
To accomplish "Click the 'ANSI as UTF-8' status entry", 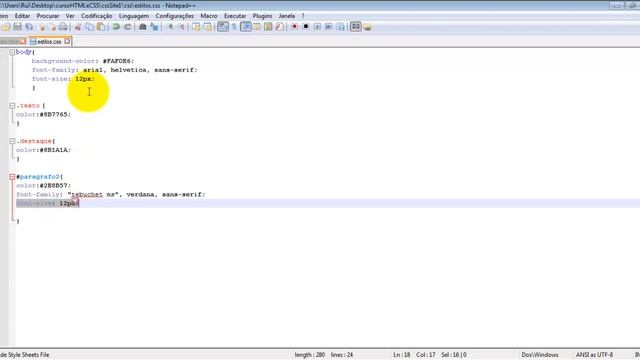I will (594, 355).
